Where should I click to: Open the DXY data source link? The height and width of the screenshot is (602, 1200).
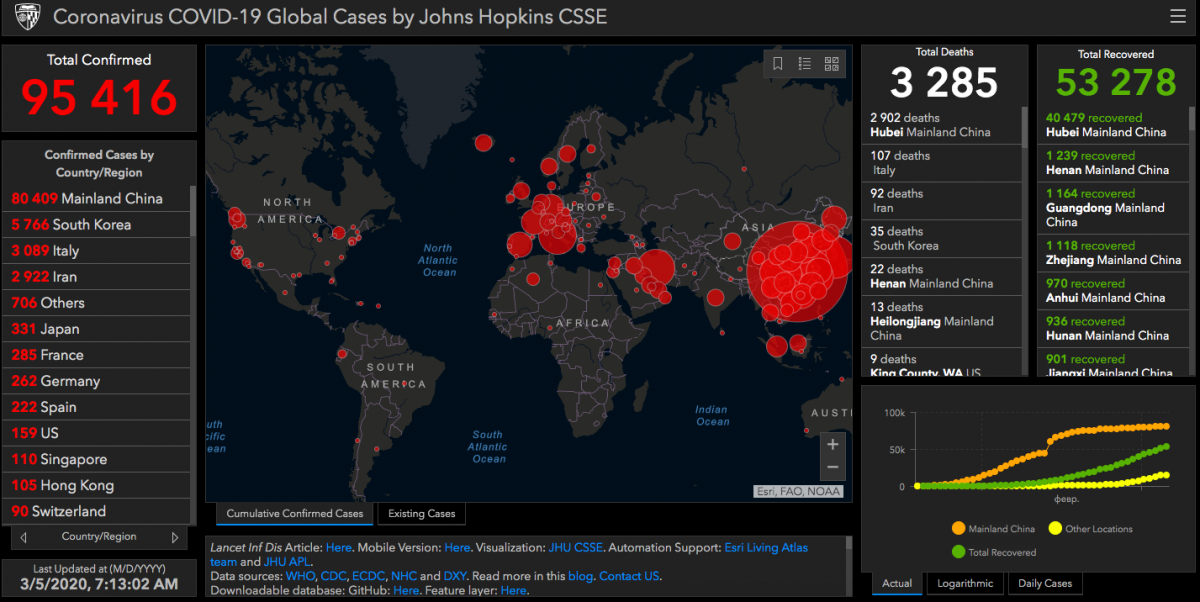[x=455, y=576]
